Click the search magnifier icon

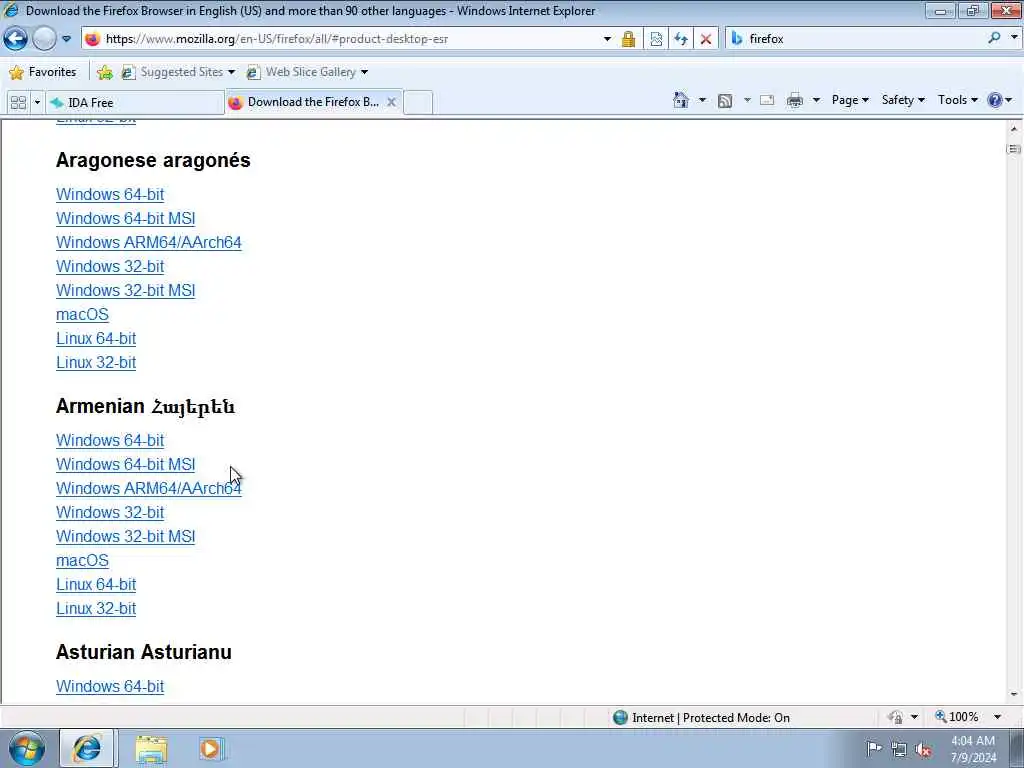point(994,39)
